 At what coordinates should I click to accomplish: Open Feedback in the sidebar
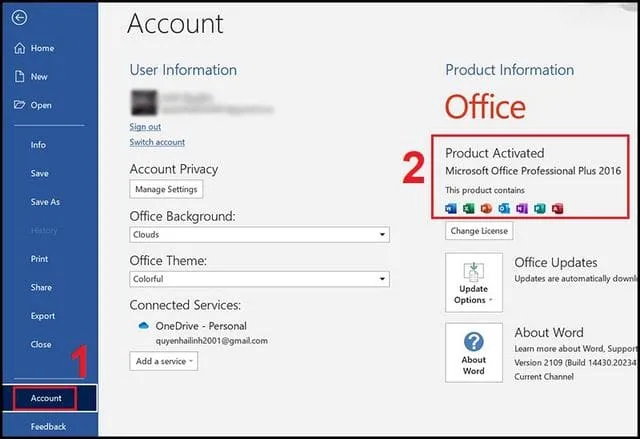click(x=48, y=427)
